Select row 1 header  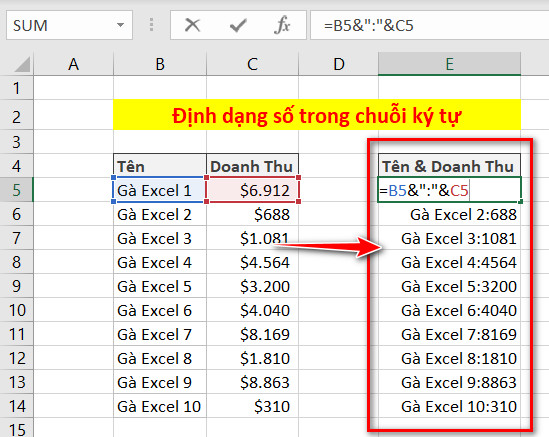click(x=16, y=88)
